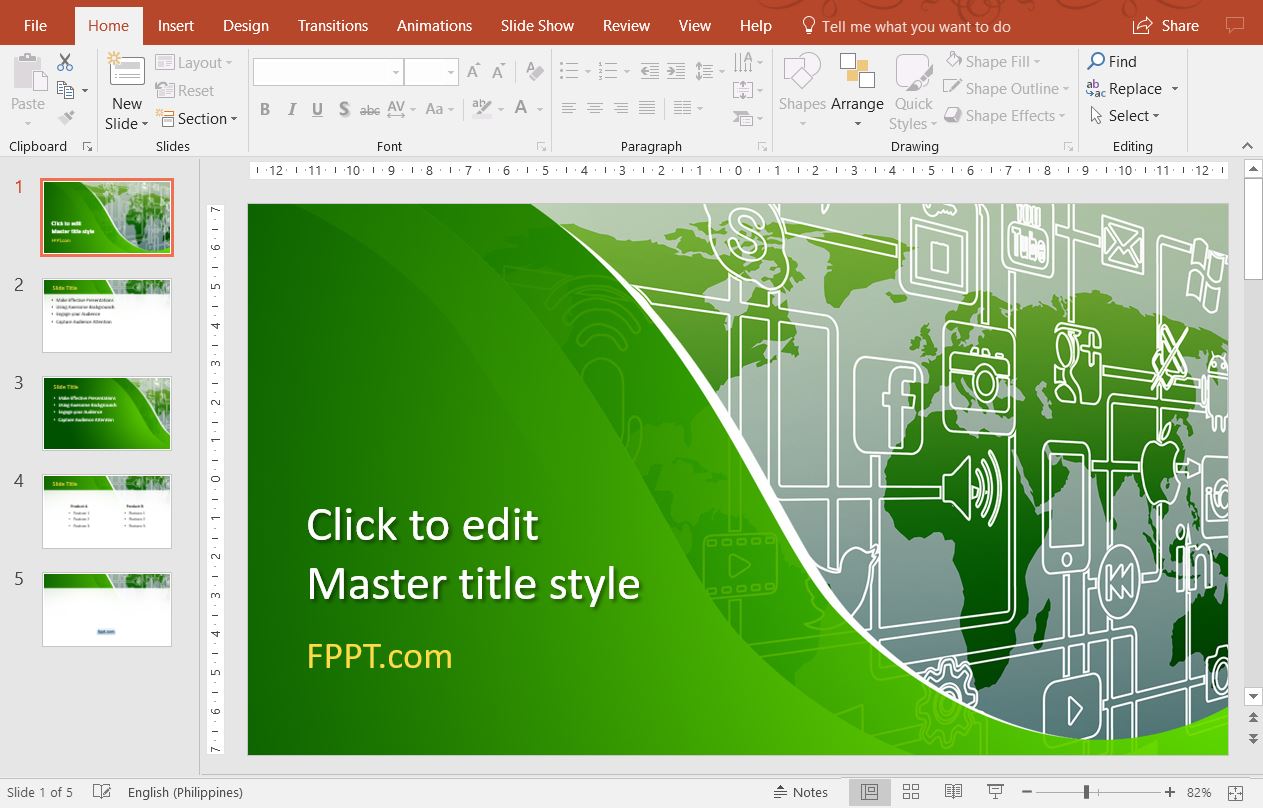Click the Decrease List Level indent icon

650,71
